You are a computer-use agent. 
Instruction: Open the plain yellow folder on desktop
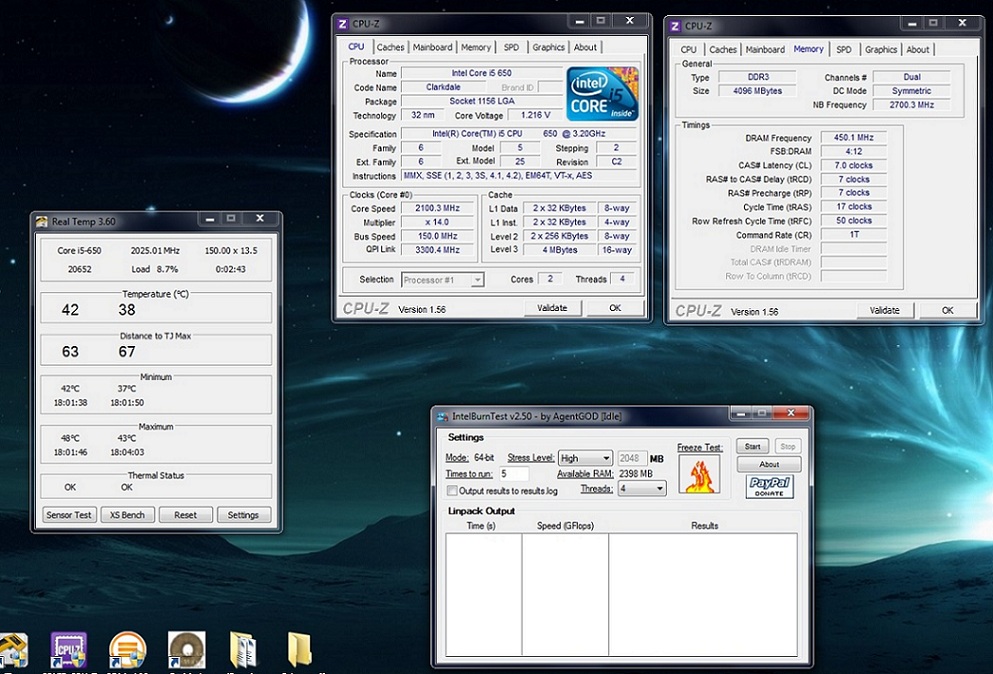299,649
